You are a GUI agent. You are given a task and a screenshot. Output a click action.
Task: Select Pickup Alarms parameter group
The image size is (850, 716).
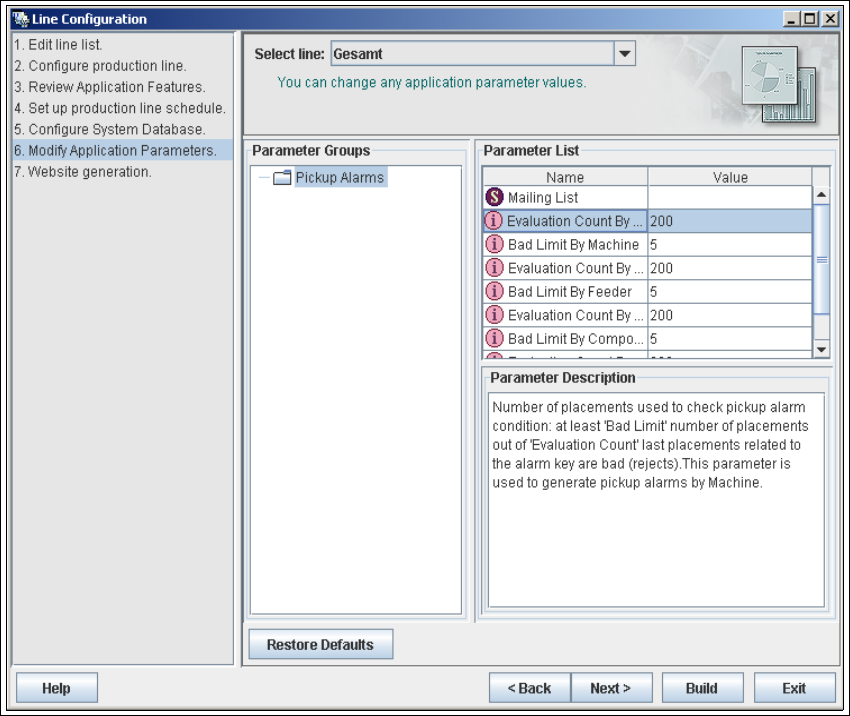340,177
